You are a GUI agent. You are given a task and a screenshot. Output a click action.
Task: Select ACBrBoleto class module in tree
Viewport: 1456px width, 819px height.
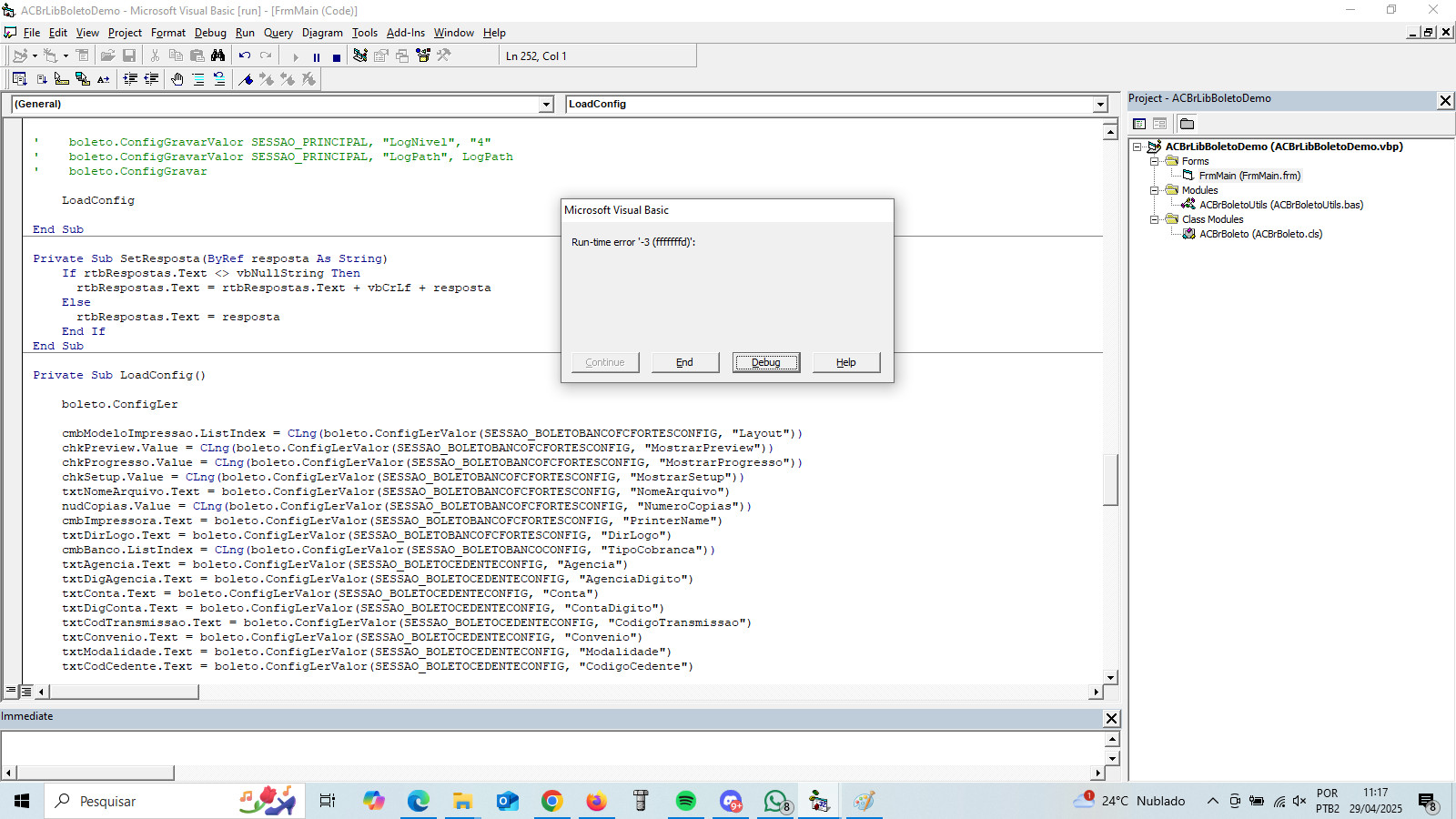tap(1260, 234)
